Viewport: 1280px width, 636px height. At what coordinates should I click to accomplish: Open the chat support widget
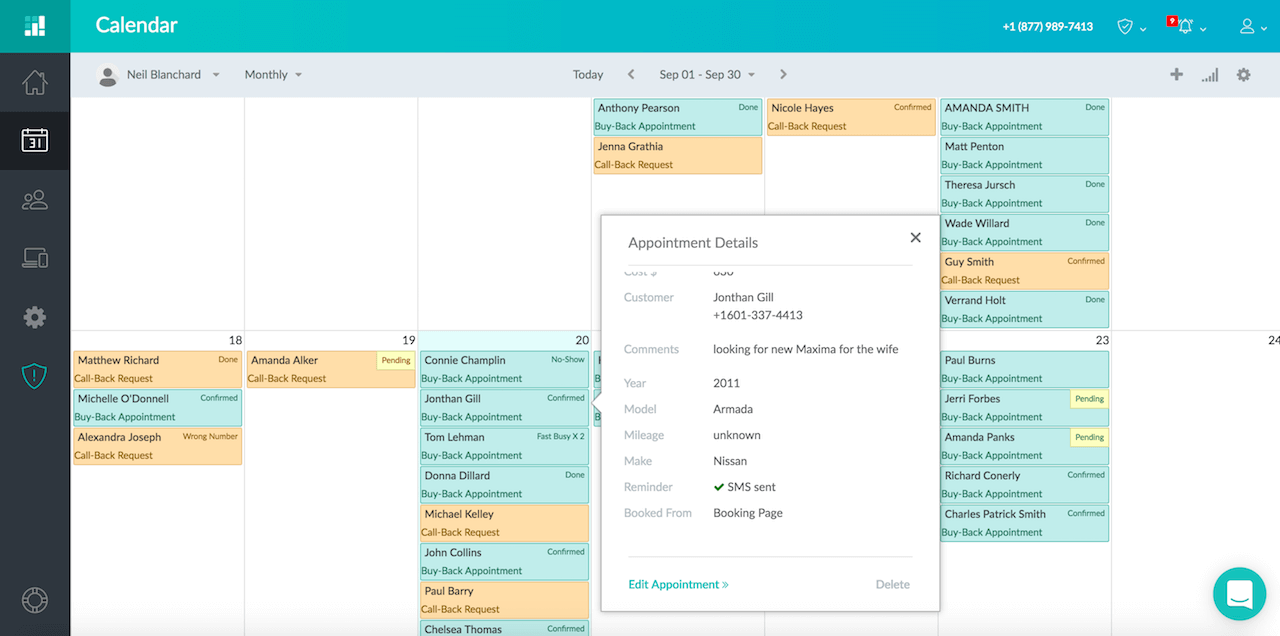point(1239,595)
